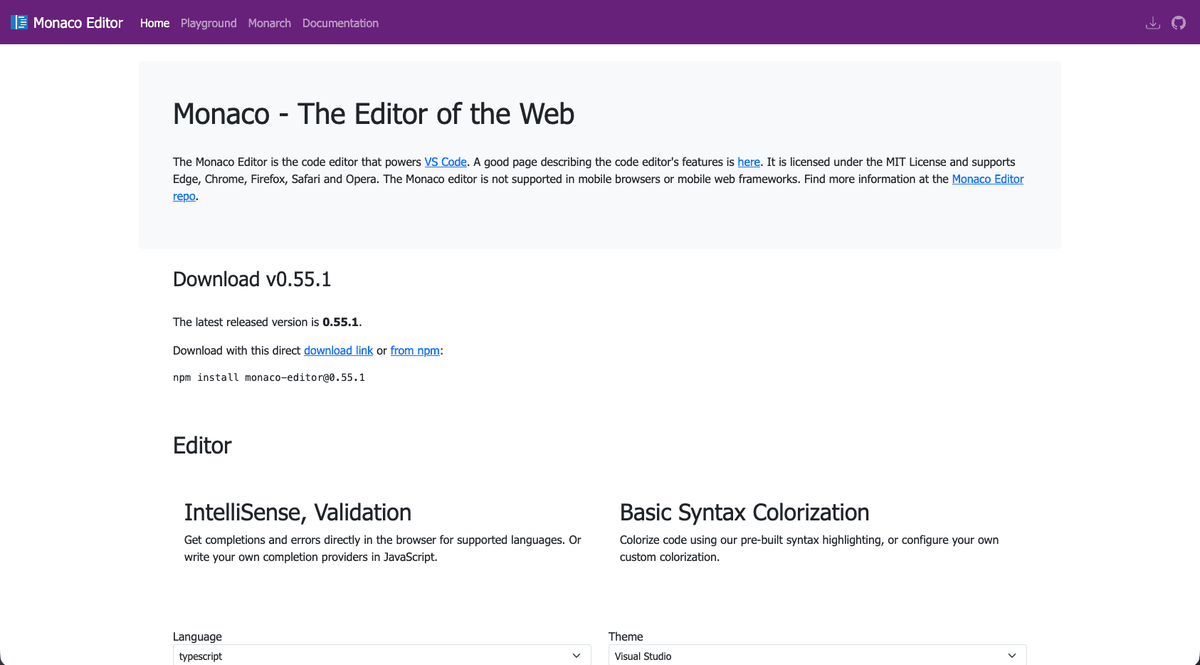The height and width of the screenshot is (665, 1200).
Task: Click the npm install monaco-editor@0.55.1 command text
Action: pos(269,378)
